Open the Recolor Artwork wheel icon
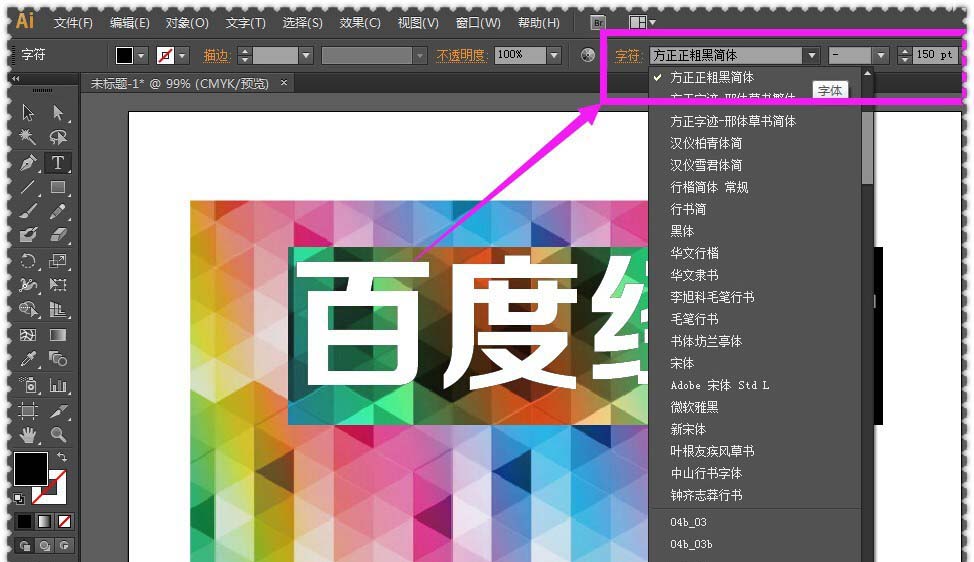 click(588, 55)
